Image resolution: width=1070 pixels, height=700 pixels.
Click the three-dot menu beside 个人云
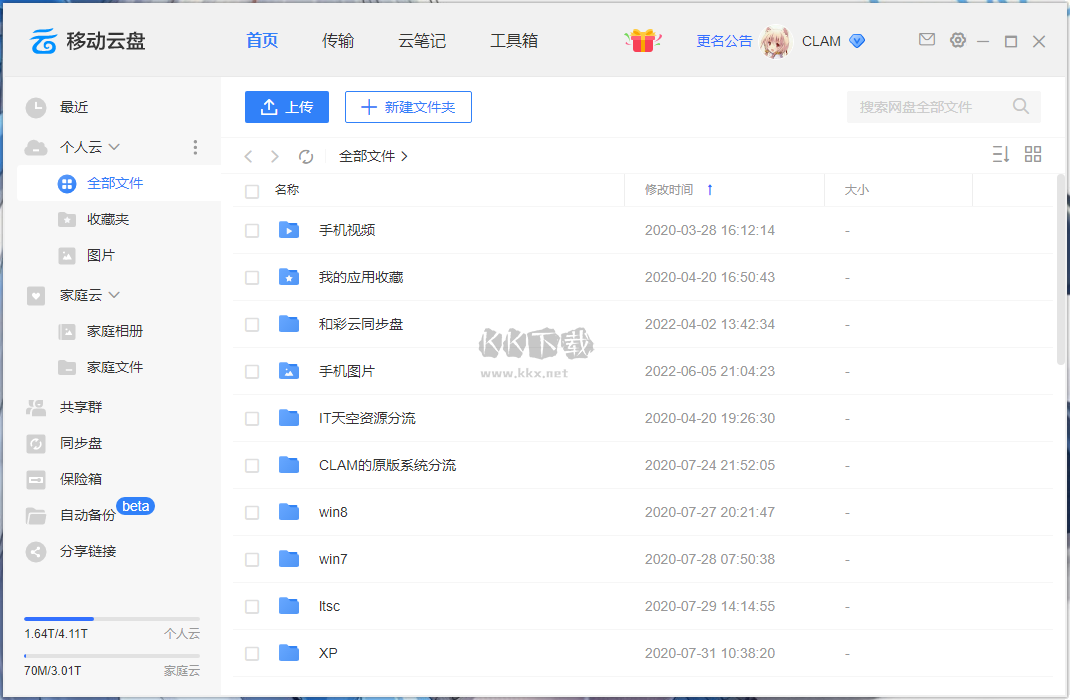pos(195,147)
